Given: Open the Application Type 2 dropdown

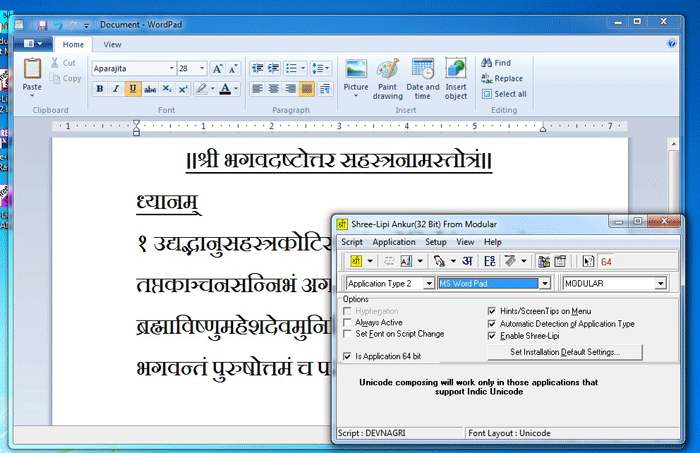Looking at the screenshot, I should click(x=429, y=283).
